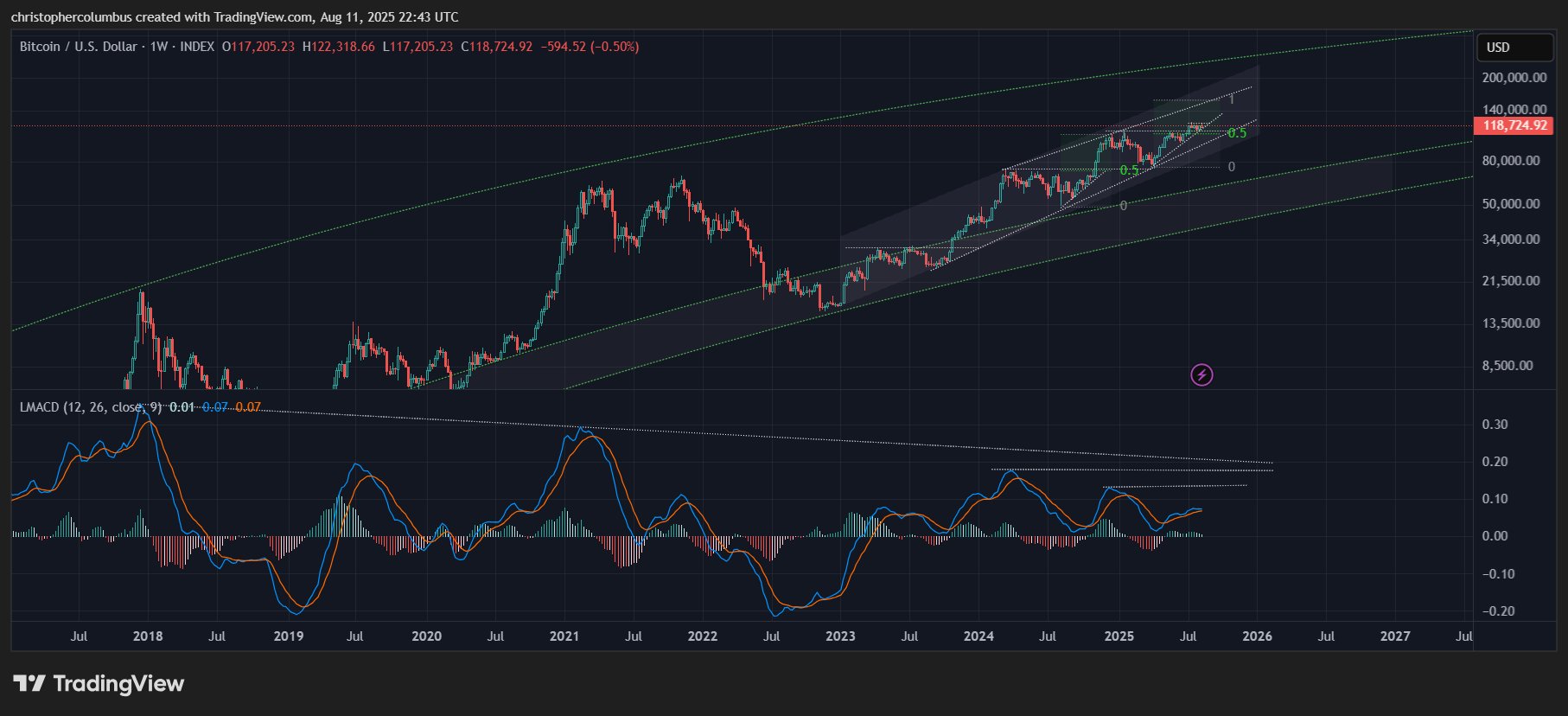
Task: Click the 200,000.00 price axis label
Action: point(1514,78)
